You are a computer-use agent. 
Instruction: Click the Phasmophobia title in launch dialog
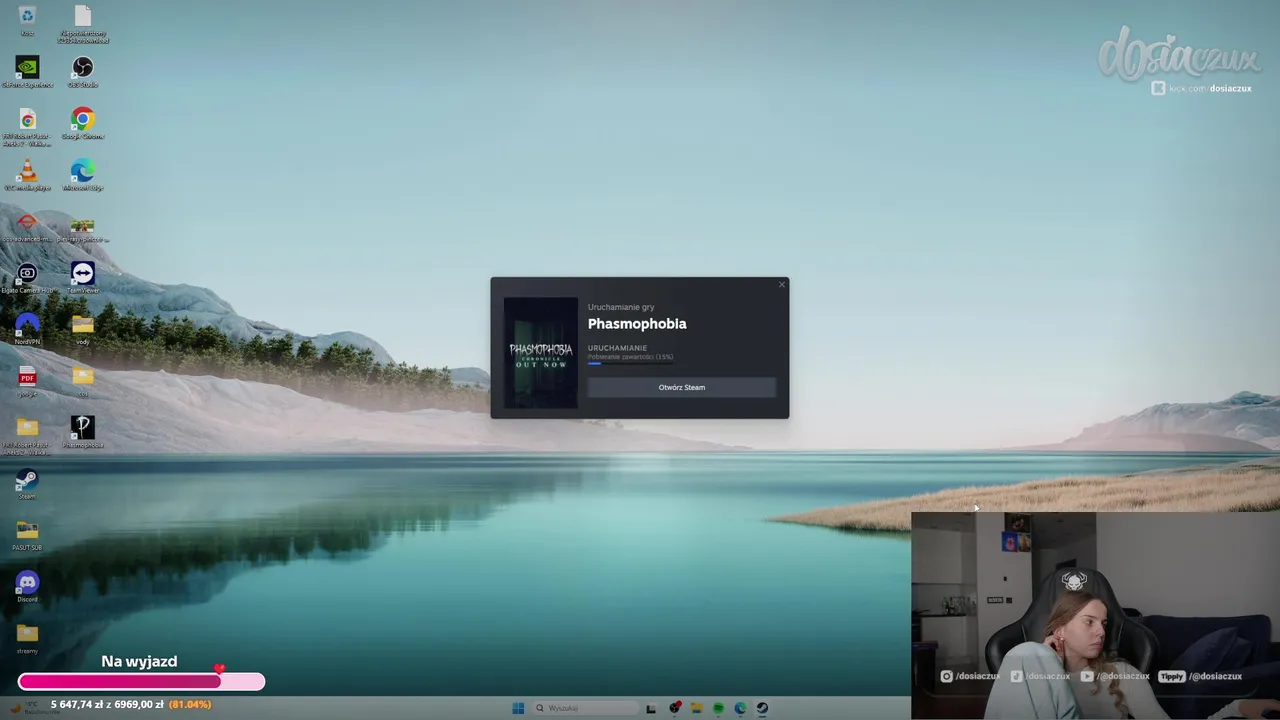coord(637,324)
